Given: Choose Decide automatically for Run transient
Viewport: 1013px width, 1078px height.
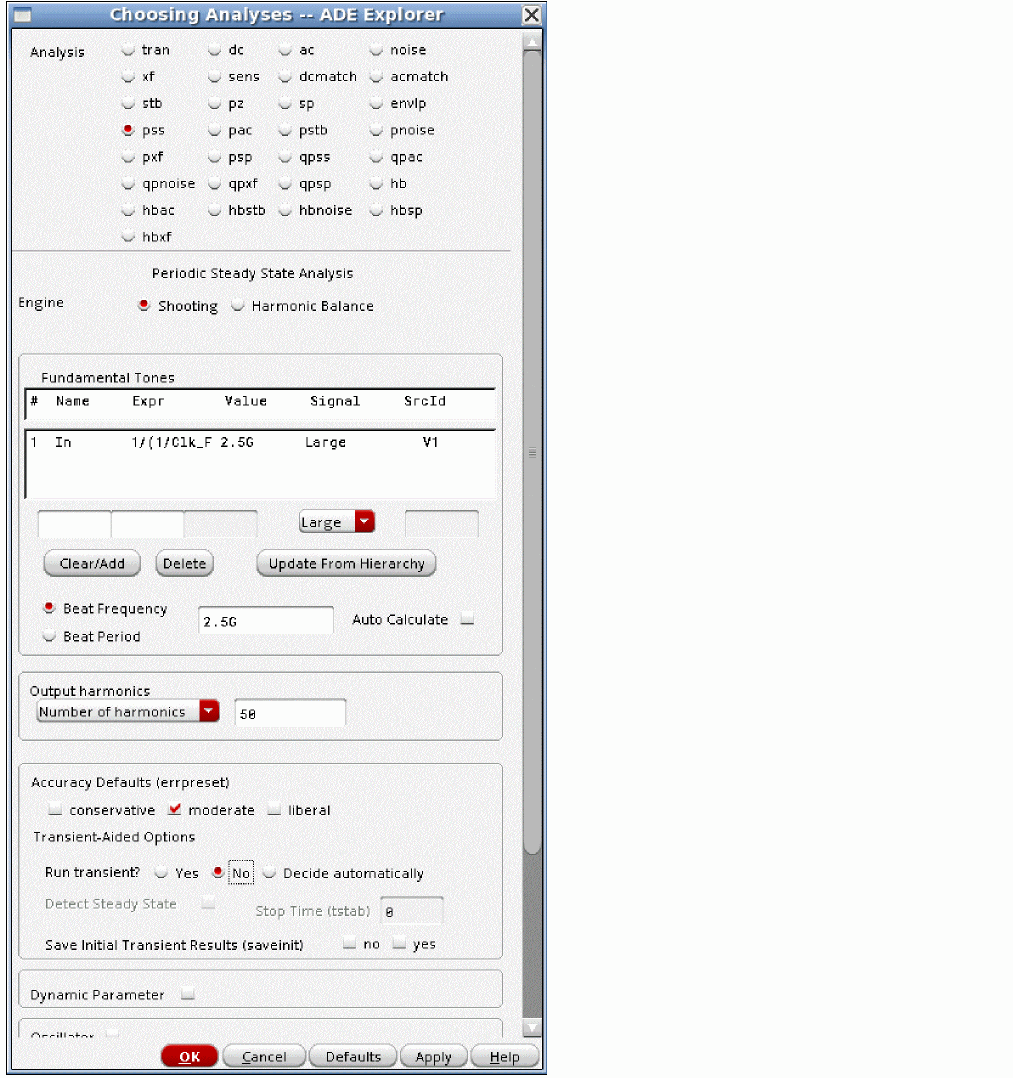Looking at the screenshot, I should (270, 872).
